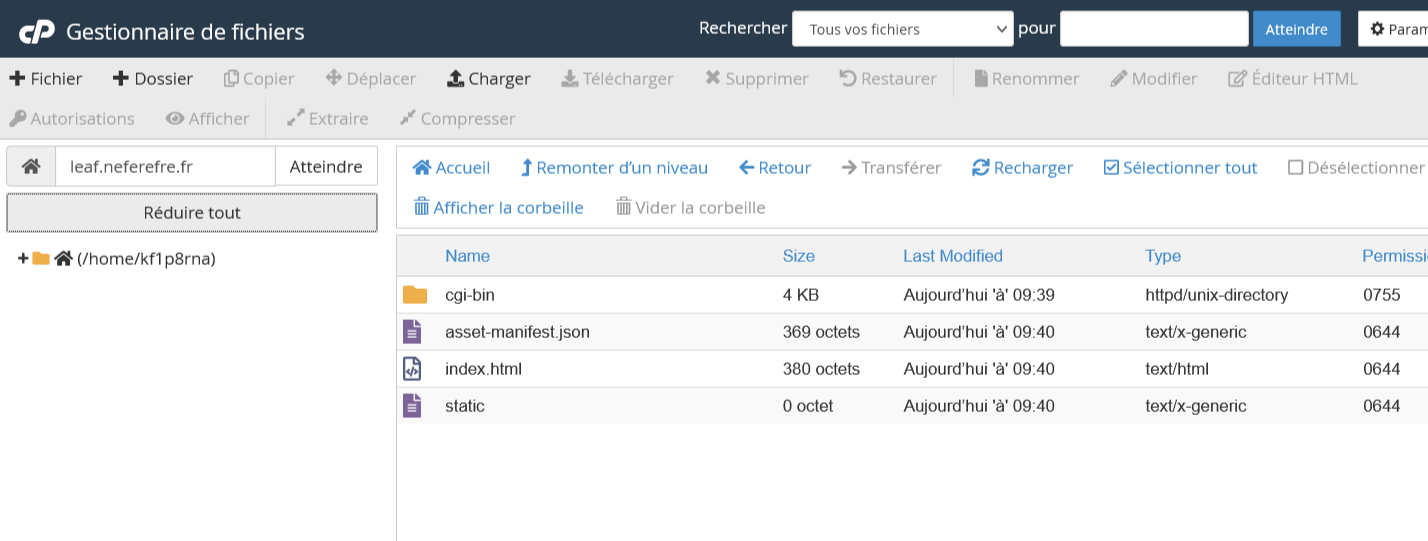Open the cgi-bin folder icon

tap(414, 295)
